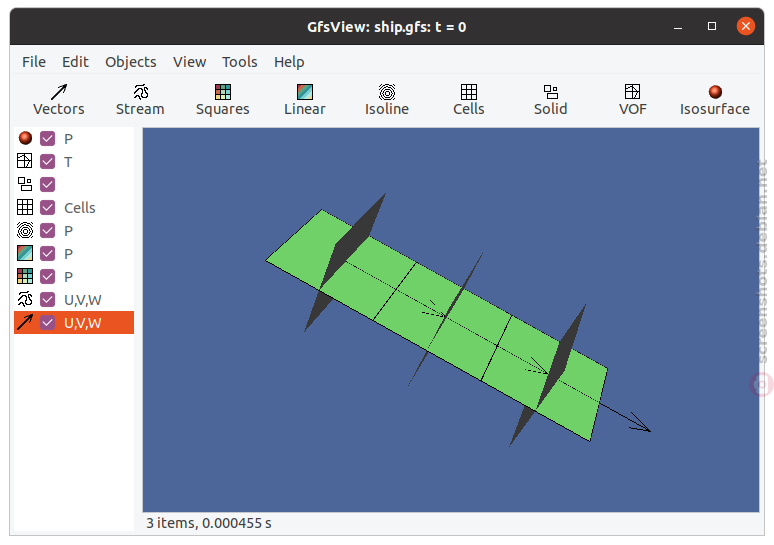774x545 pixels.
Task: Select the highlighted U,V,W vectors label
Action: (82, 323)
